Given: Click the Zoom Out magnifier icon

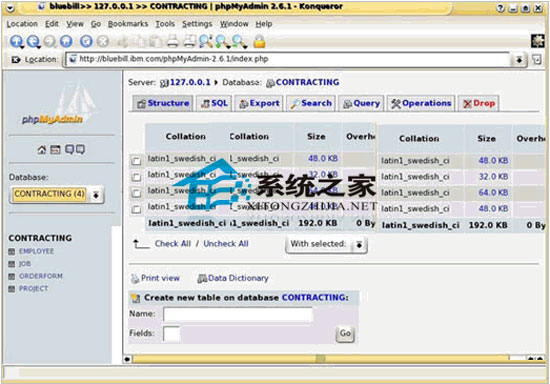Looking at the screenshot, I should [x=239, y=41].
